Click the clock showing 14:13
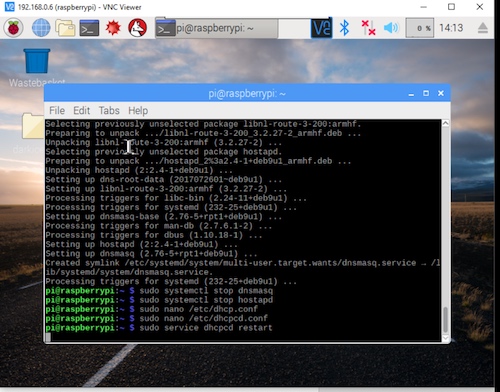Screen dimensions: 500x392 click(451, 28)
